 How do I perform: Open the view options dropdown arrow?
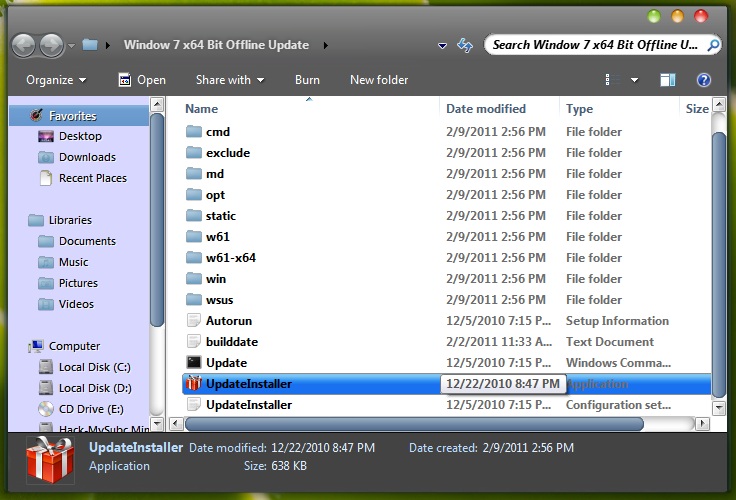coord(634,80)
